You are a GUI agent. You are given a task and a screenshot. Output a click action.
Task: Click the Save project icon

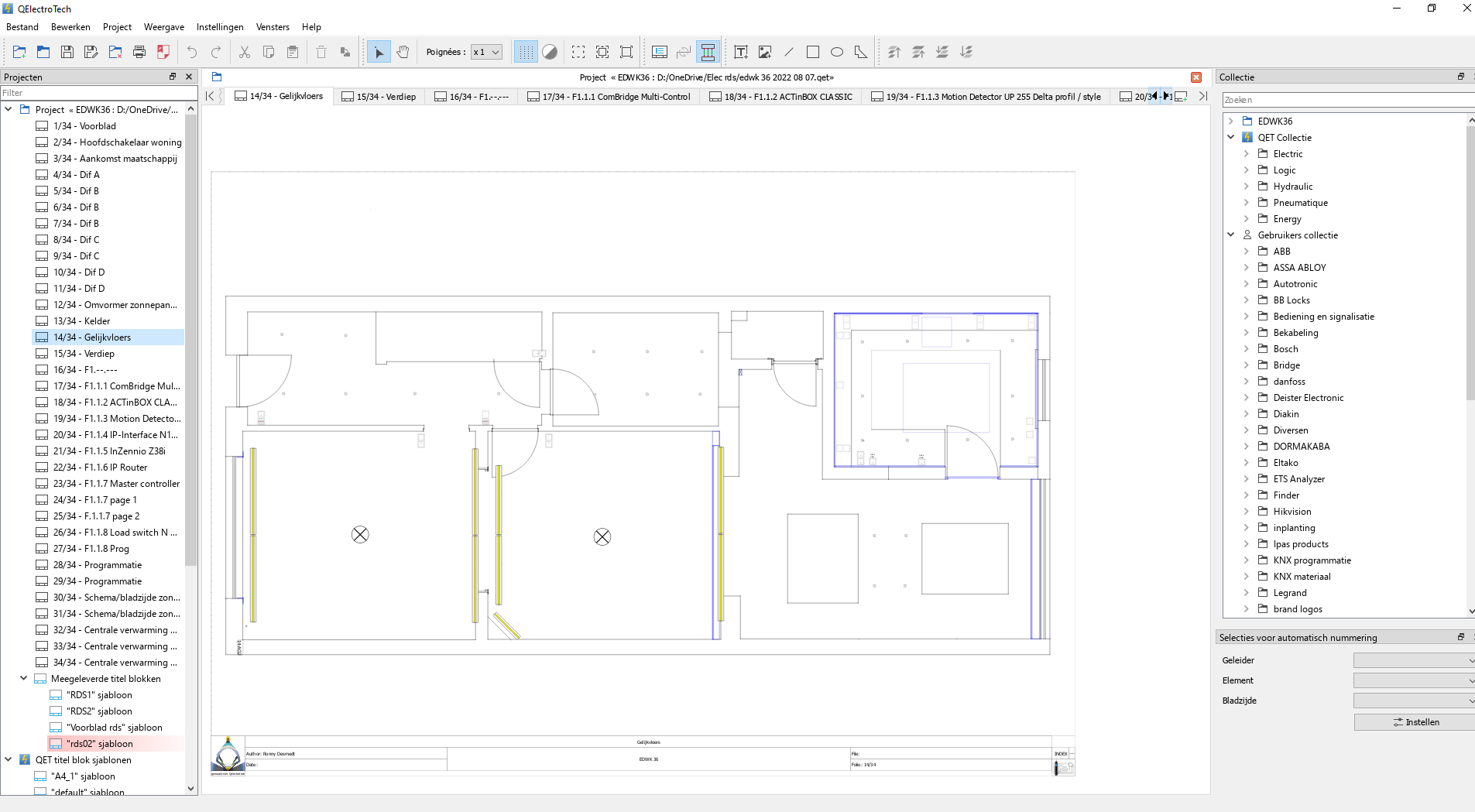pyautogui.click(x=67, y=52)
